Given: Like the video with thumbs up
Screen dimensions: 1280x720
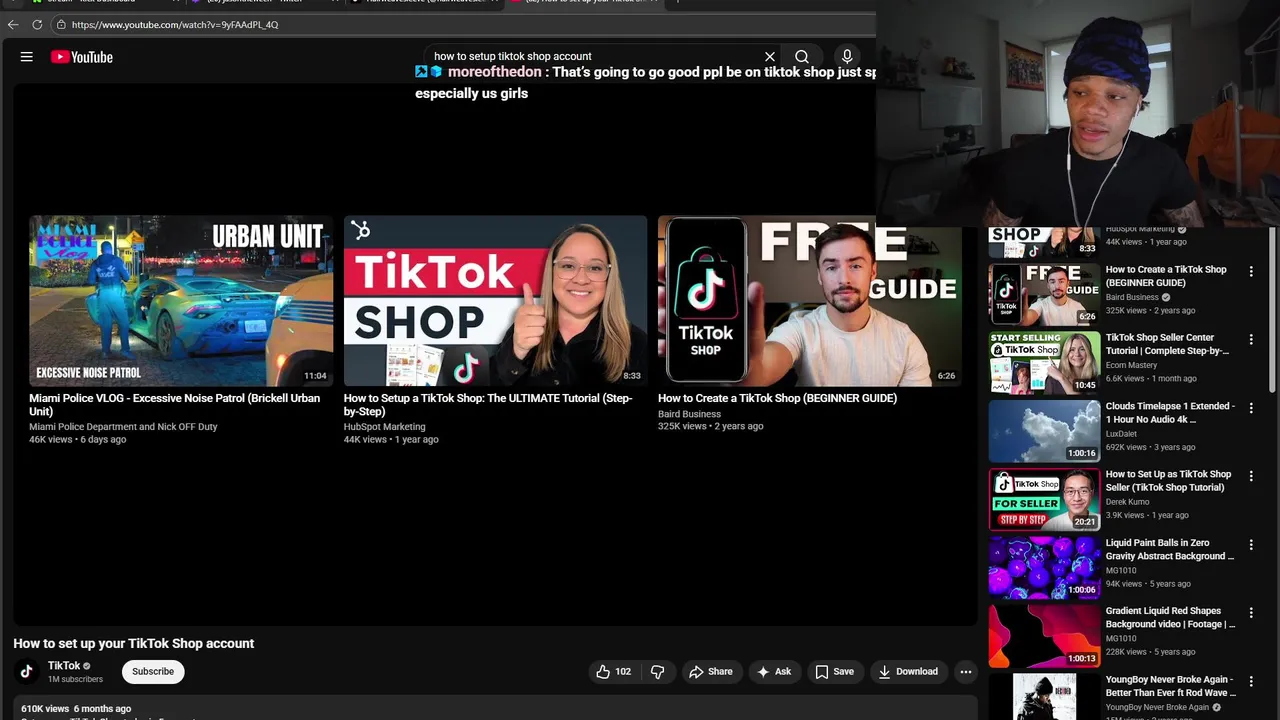Looking at the screenshot, I should [614, 672].
